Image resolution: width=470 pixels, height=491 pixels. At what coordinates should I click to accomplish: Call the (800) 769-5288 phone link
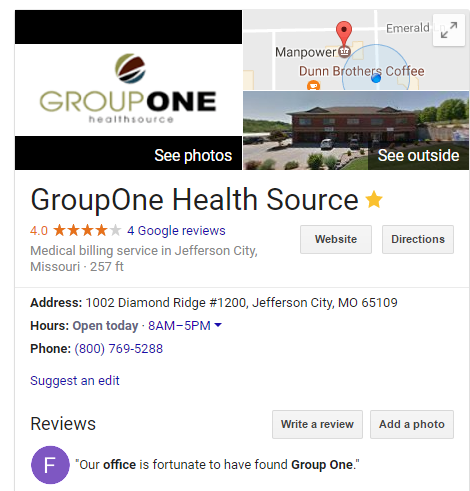(x=119, y=349)
